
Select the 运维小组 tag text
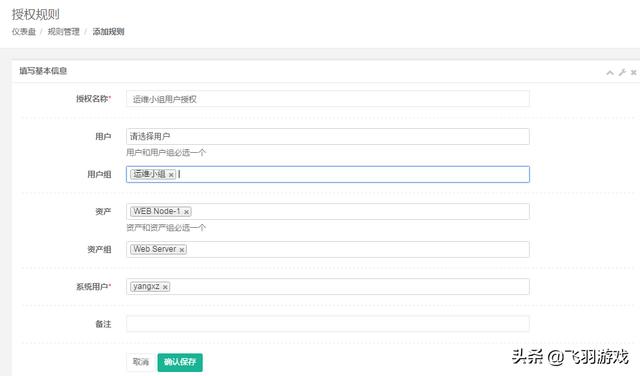pyautogui.click(x=149, y=174)
